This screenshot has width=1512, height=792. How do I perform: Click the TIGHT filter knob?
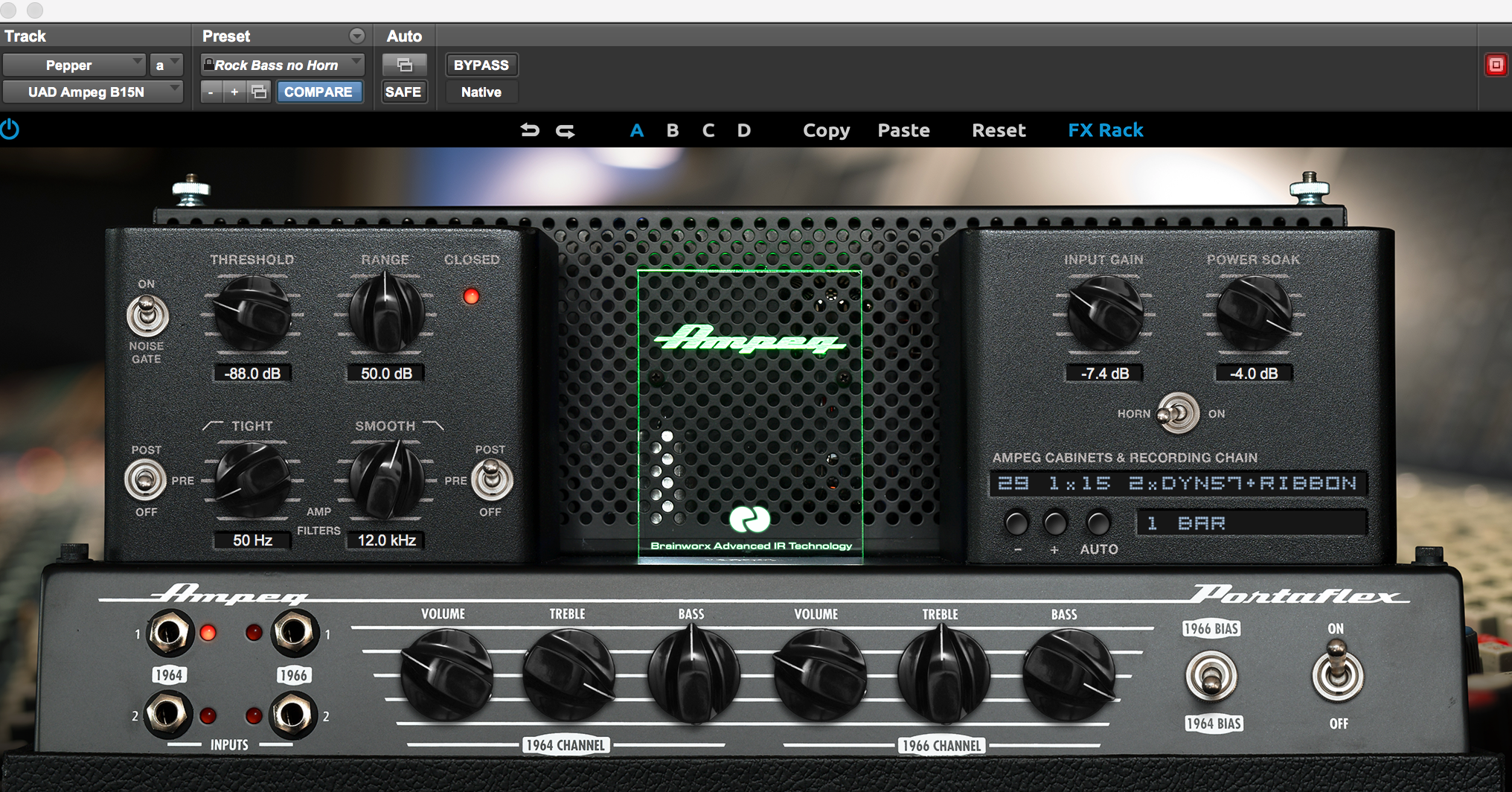[x=252, y=480]
